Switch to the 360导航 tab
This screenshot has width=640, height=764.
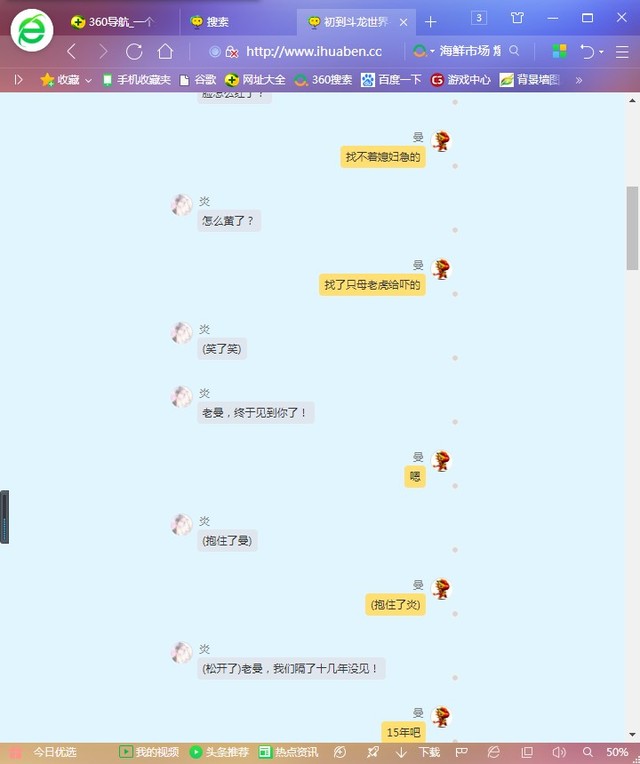pos(113,21)
